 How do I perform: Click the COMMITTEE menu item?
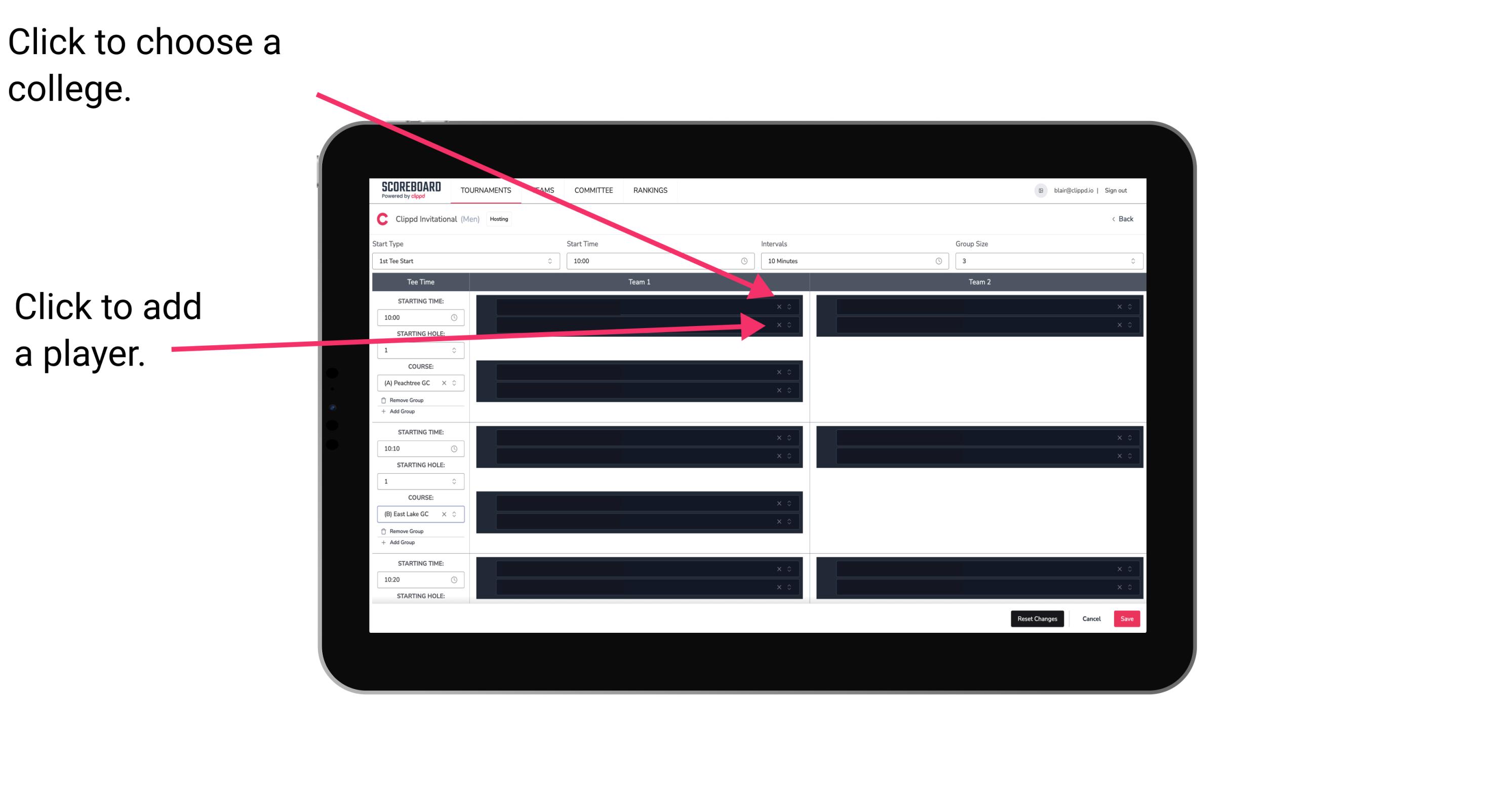(594, 190)
